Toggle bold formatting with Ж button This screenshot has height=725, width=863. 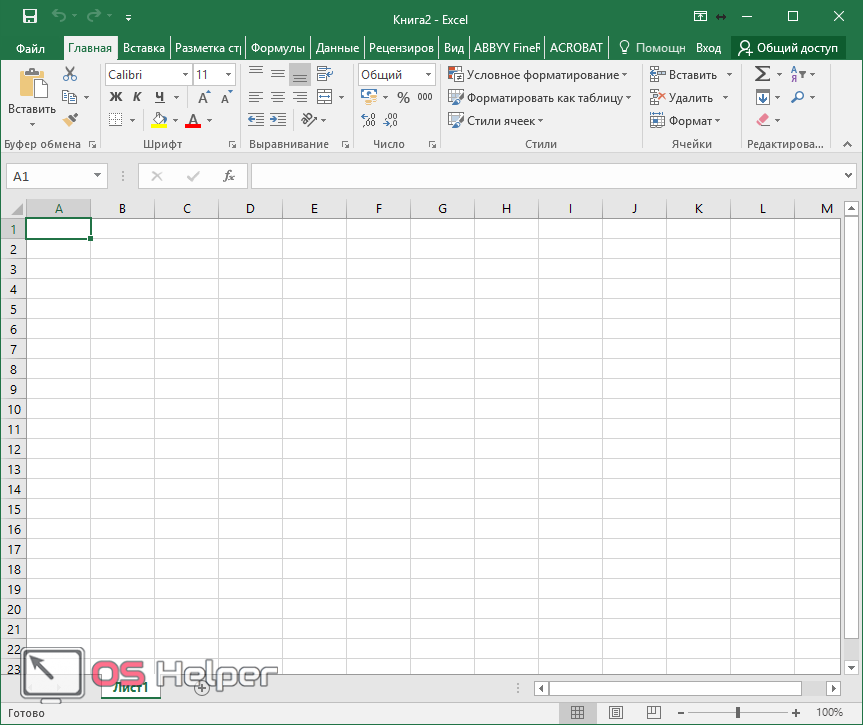115,97
